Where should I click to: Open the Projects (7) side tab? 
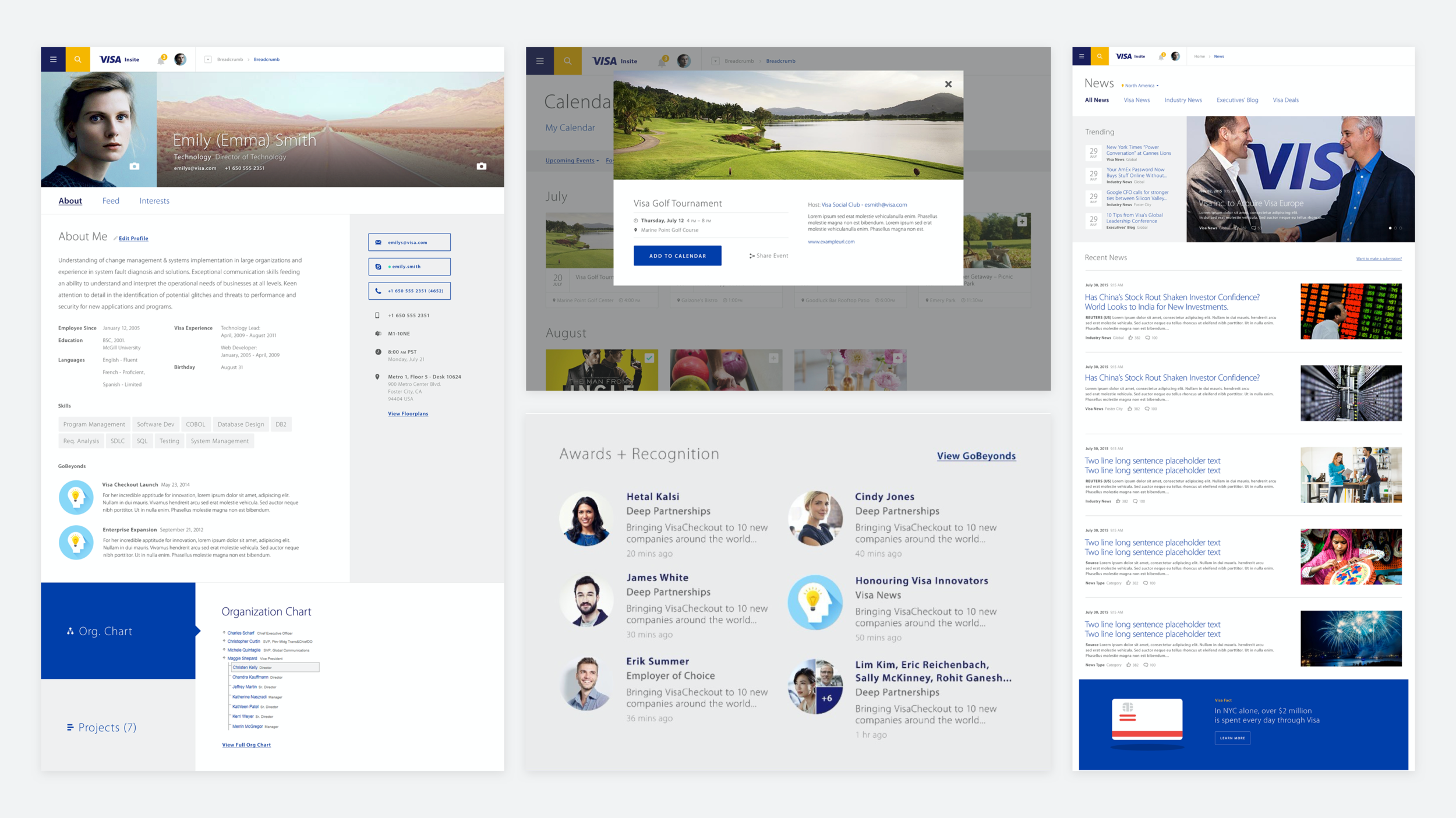coord(118,727)
